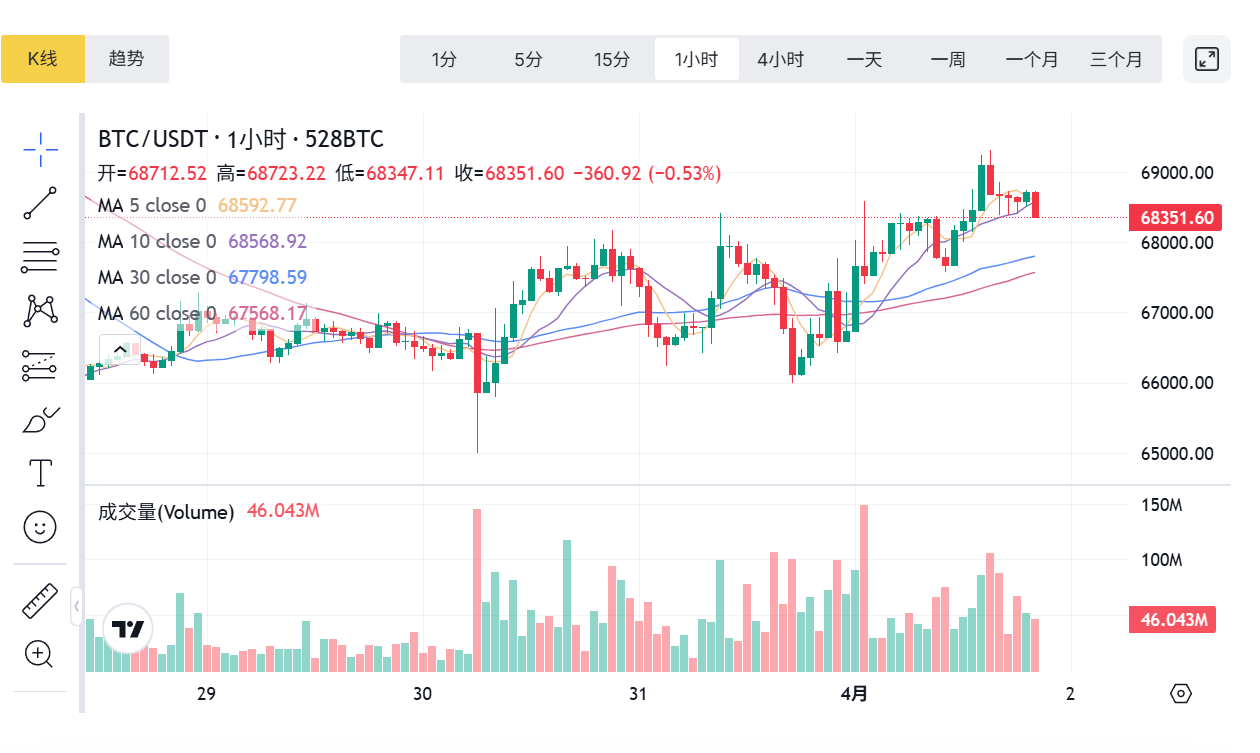Click the TradingView logo

point(128,629)
